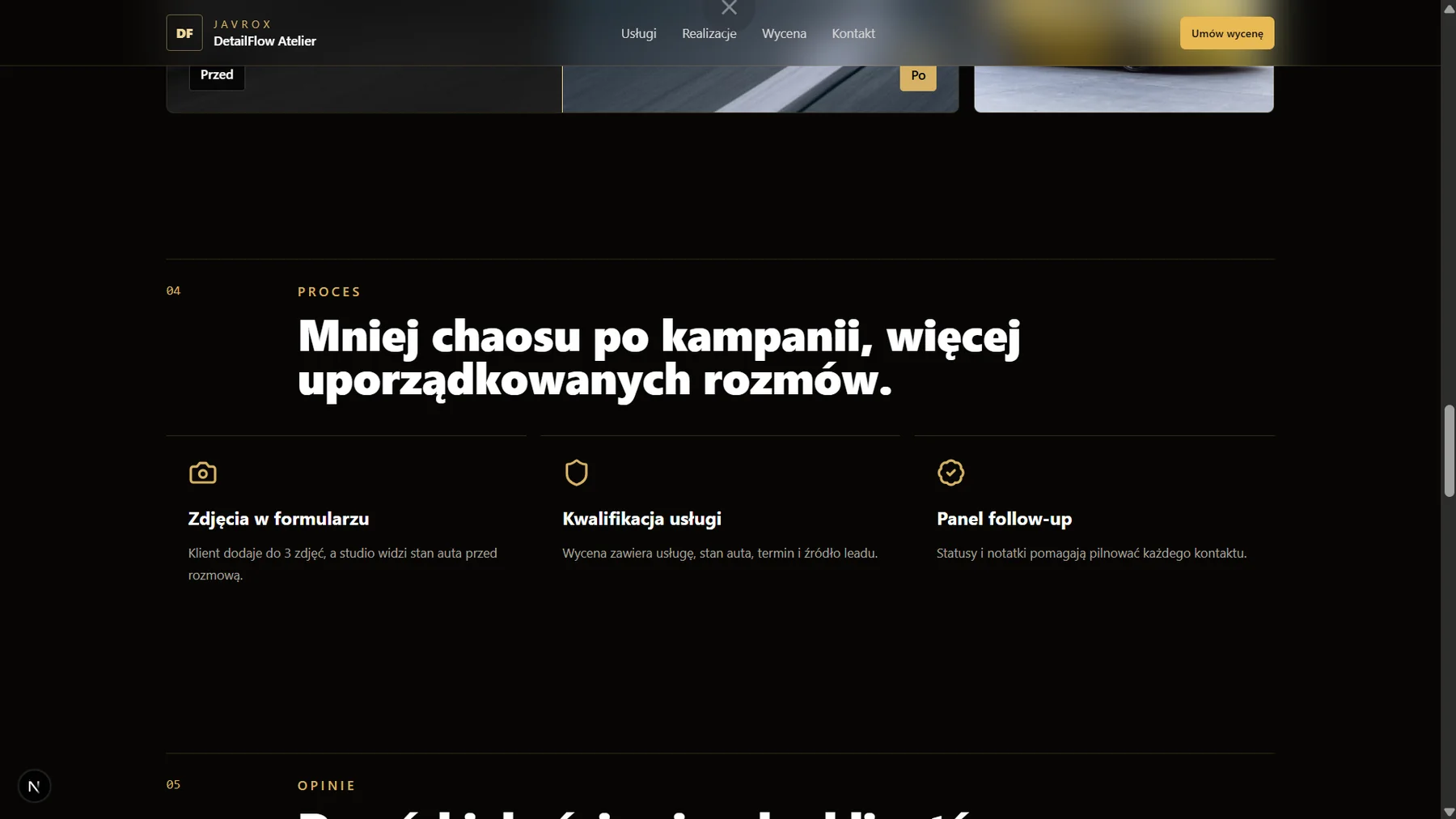Click the Przed label on comparison image
This screenshot has width=1456, height=819.
(x=217, y=74)
